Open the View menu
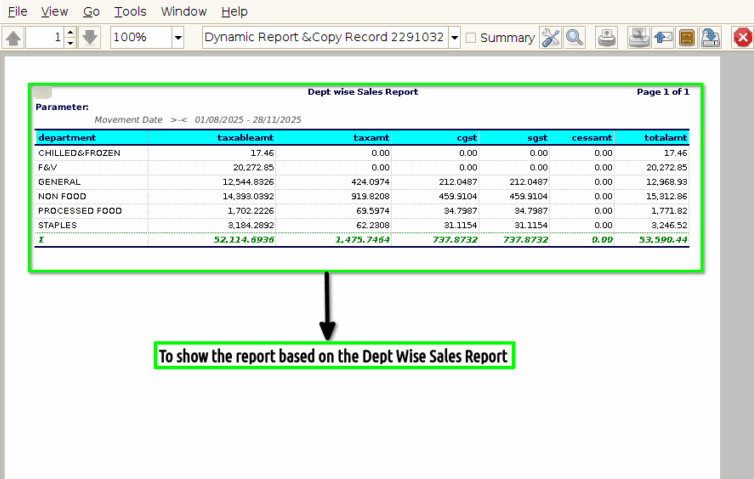This screenshot has height=479, width=754. coord(54,12)
